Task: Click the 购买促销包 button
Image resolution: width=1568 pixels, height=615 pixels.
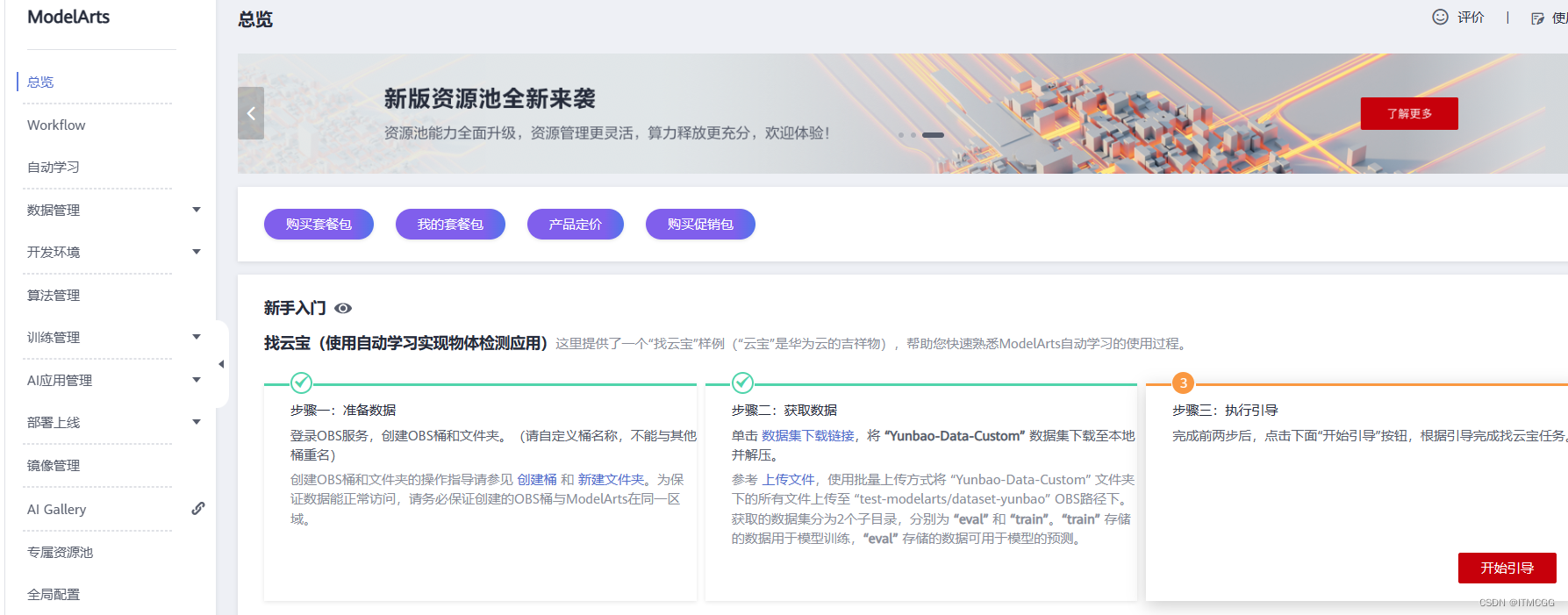Action: [700, 224]
